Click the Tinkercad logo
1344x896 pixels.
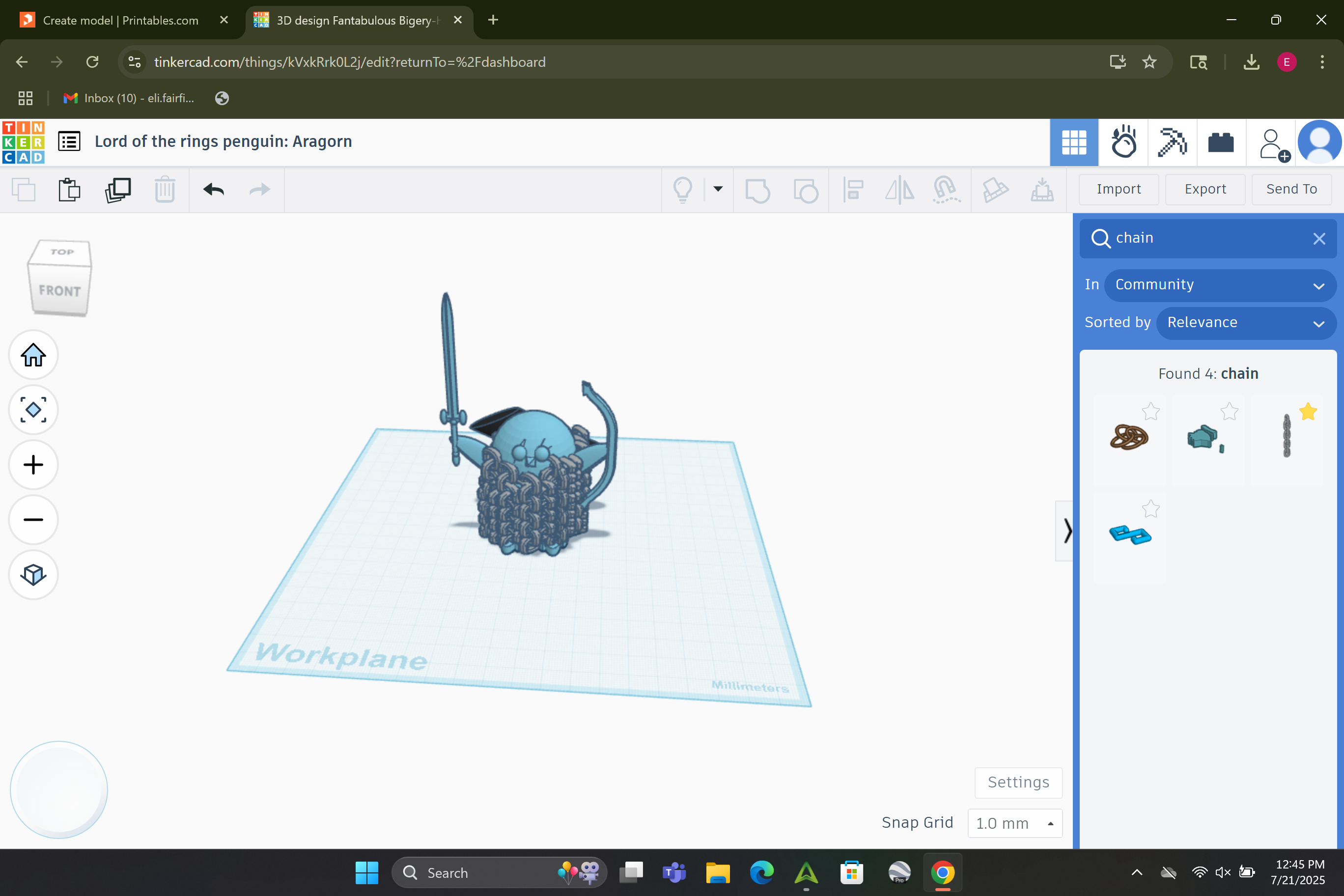(x=24, y=141)
